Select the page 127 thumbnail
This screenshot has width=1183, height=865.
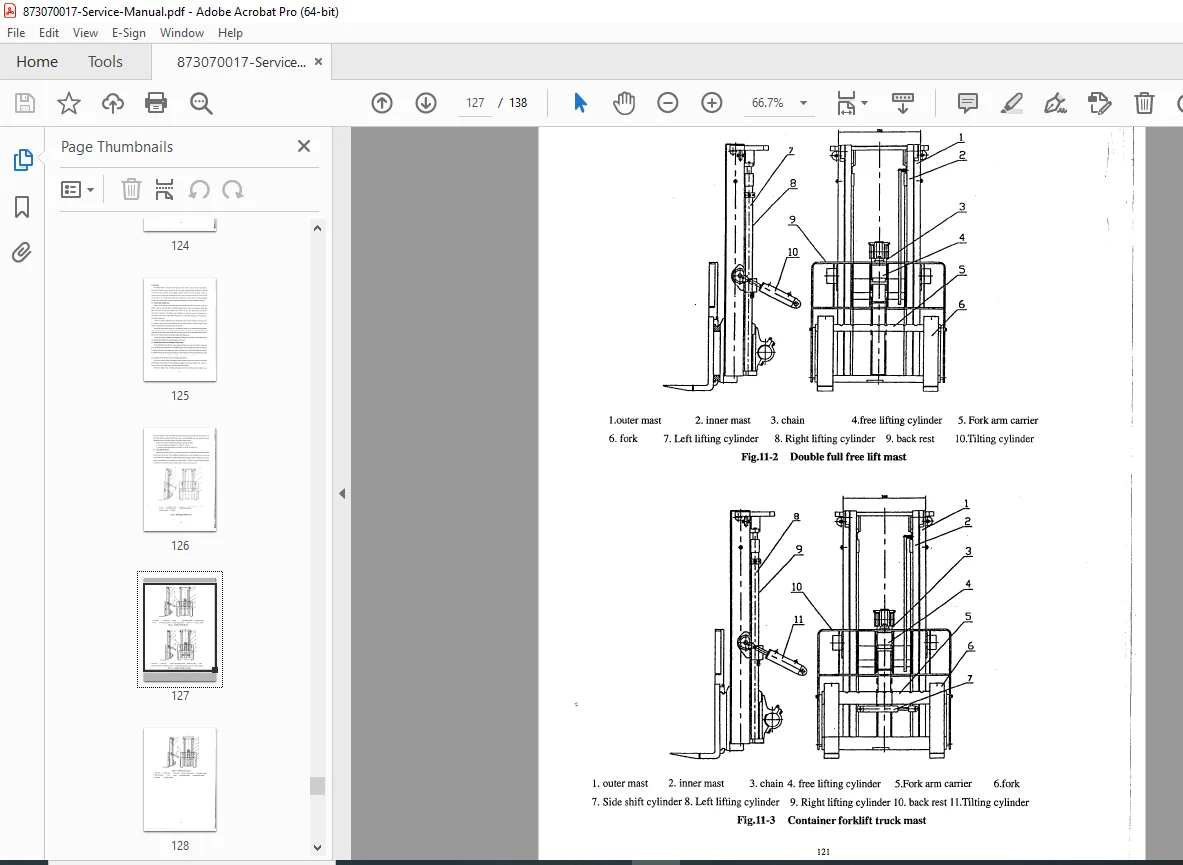(180, 628)
